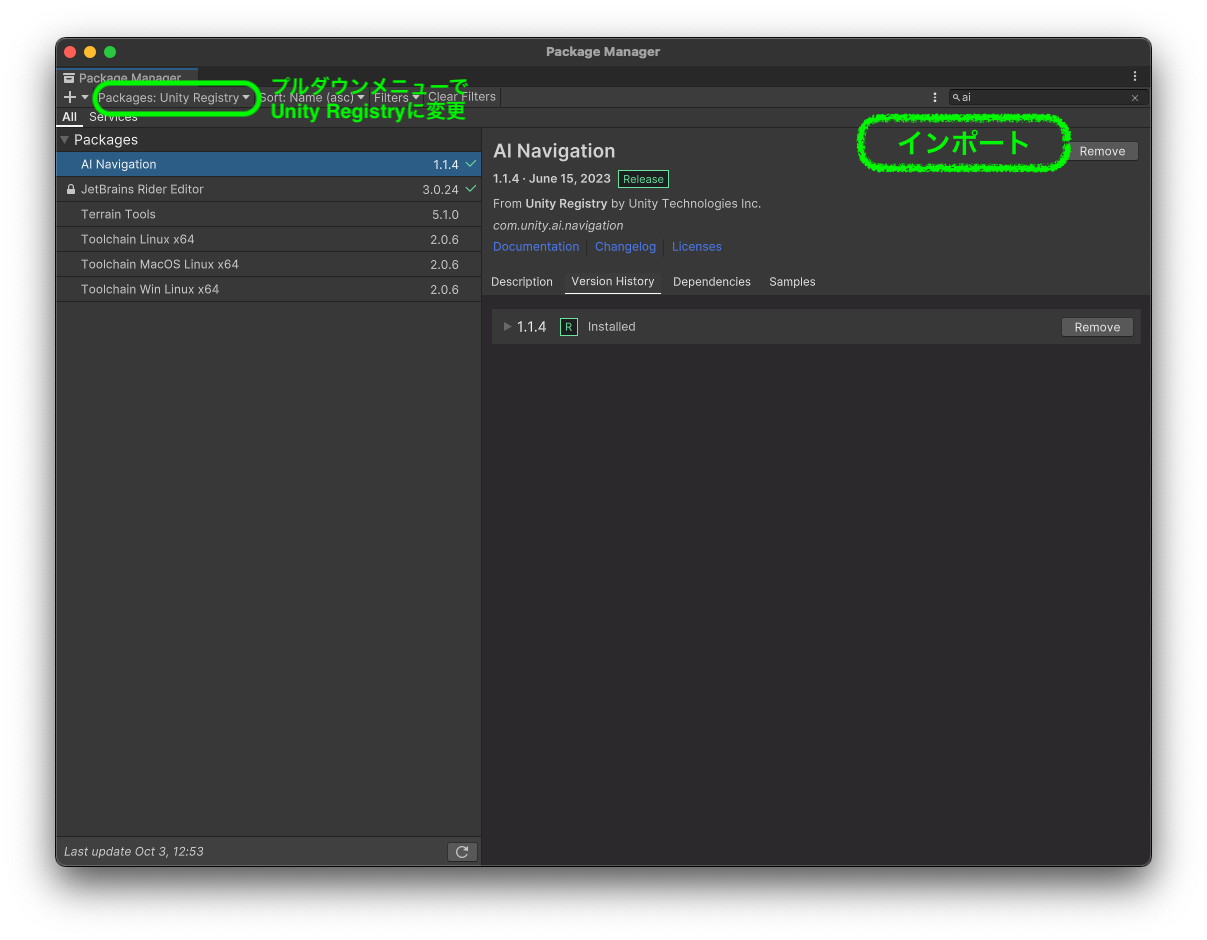The width and height of the screenshot is (1207, 940).
Task: Open the Description tab
Action: coord(522,282)
